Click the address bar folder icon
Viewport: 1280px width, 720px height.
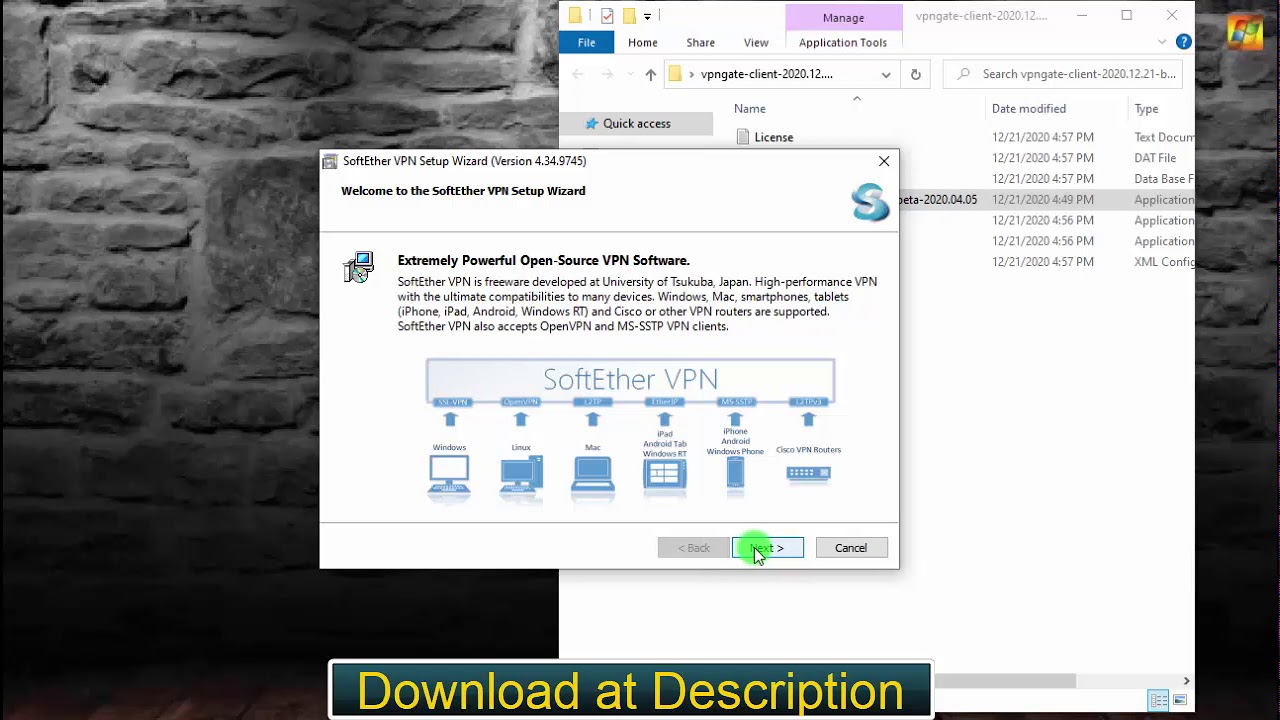click(675, 74)
